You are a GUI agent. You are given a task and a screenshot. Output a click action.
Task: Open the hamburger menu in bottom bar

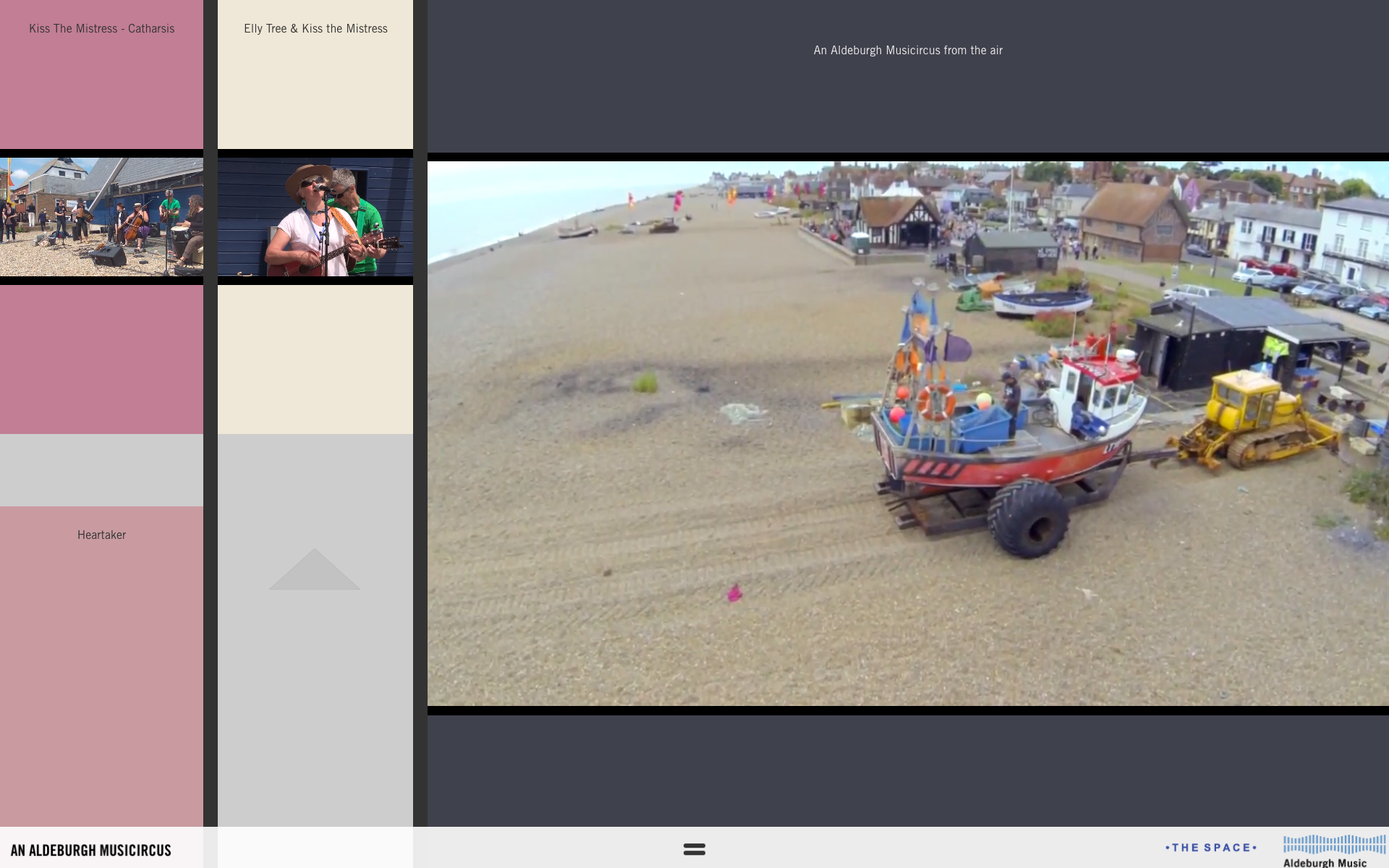pyautogui.click(x=694, y=848)
